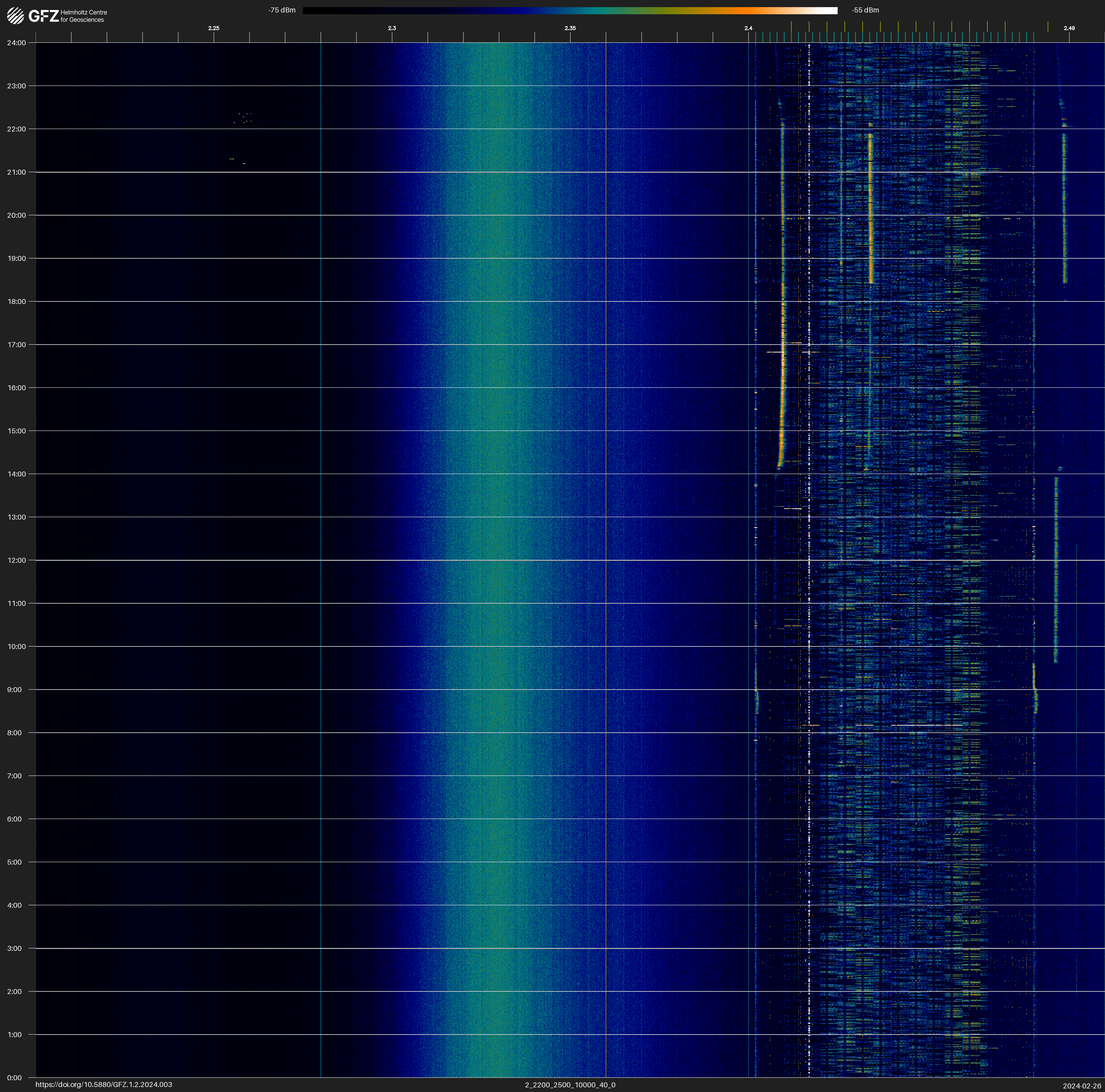Click the -55 dBm color scale label

coord(865,10)
